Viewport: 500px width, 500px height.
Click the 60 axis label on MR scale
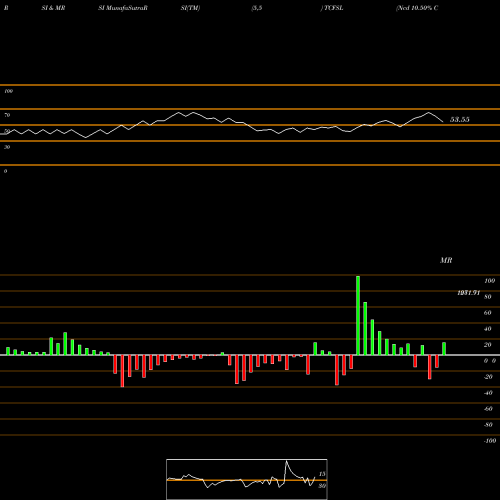488,313
